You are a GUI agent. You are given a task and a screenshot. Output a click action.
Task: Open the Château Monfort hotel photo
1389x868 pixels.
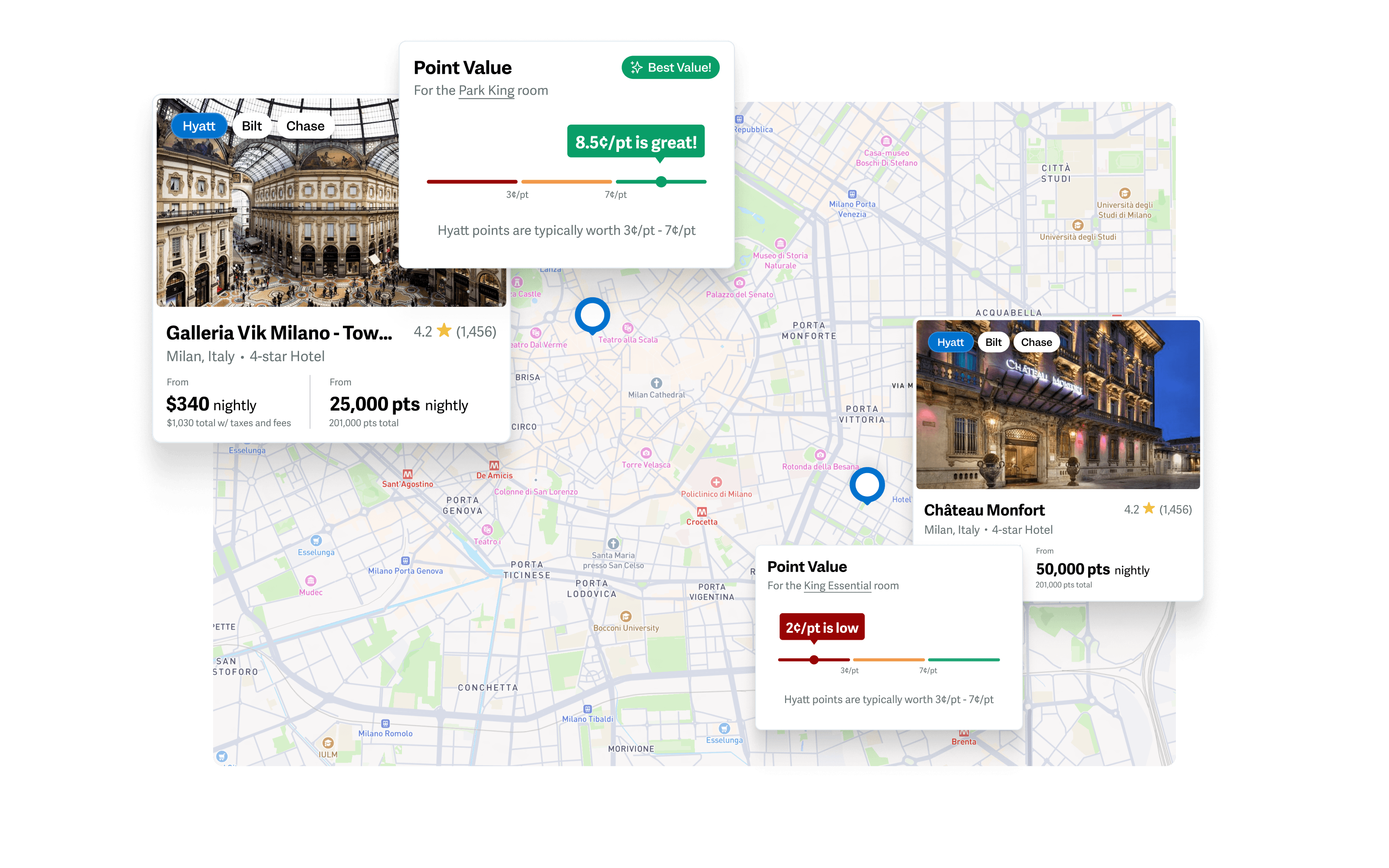1058,405
